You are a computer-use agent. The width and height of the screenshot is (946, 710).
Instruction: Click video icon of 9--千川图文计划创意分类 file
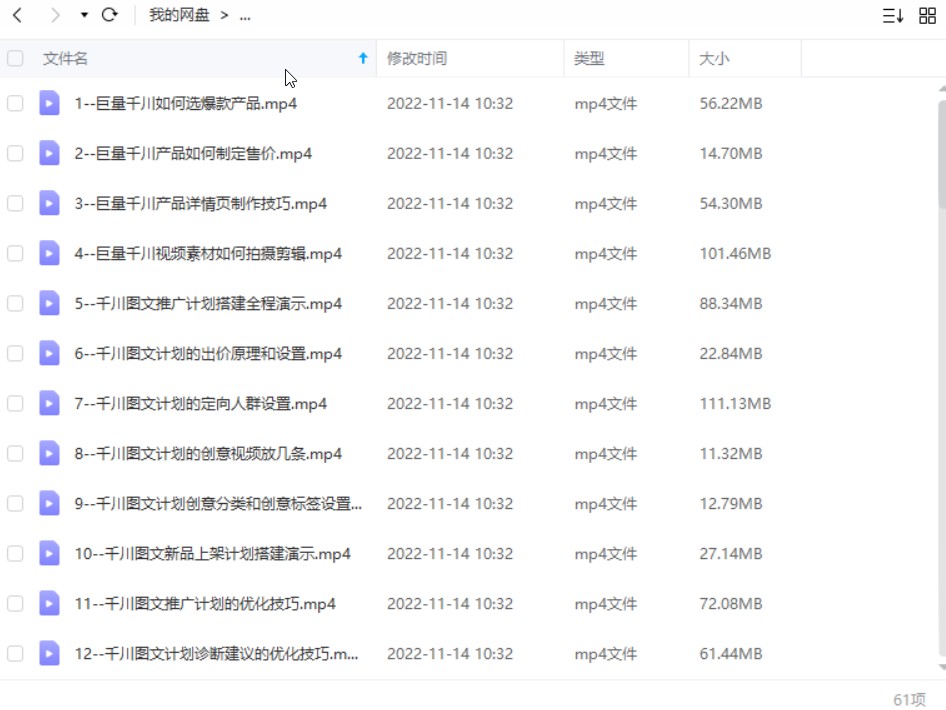pyautogui.click(x=49, y=504)
